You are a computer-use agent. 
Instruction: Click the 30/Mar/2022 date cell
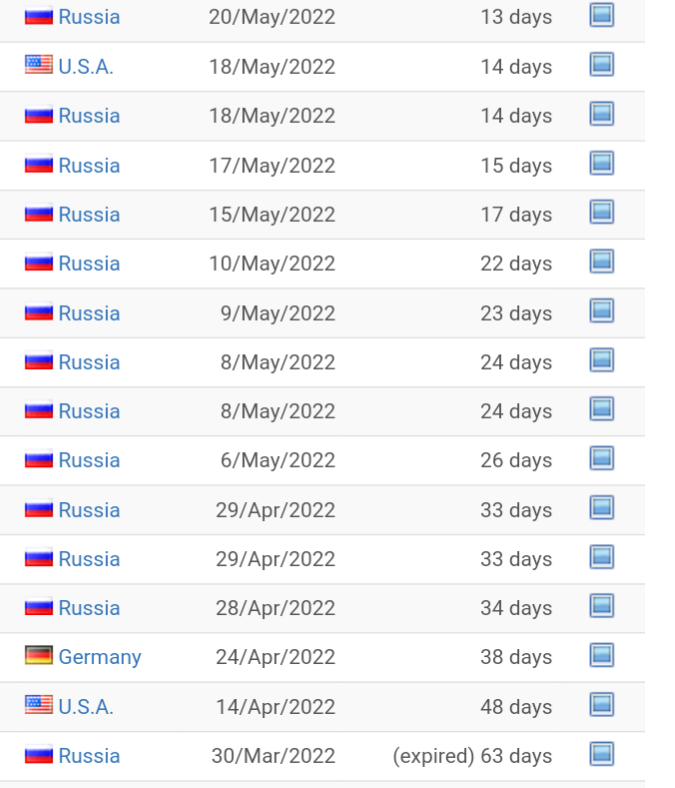tap(273, 756)
